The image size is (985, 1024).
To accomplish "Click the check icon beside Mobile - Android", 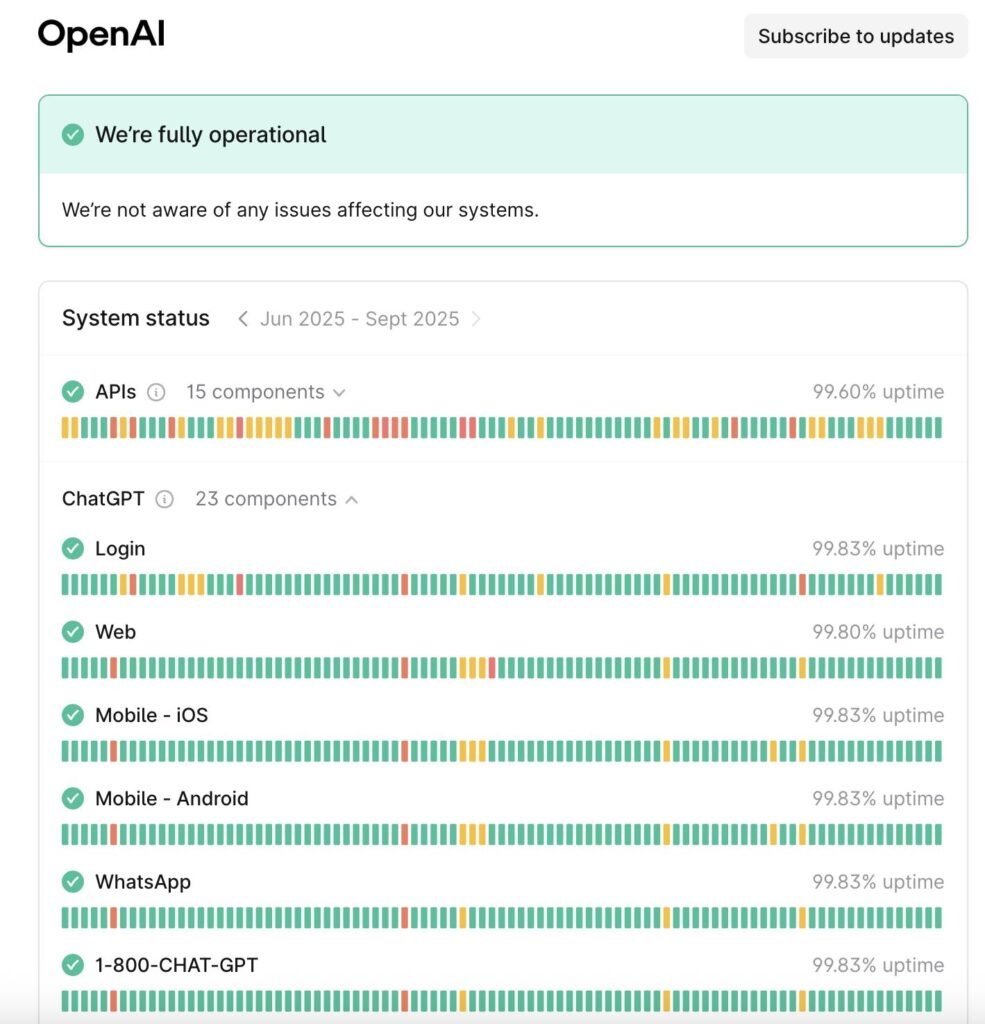I will click(x=73, y=798).
